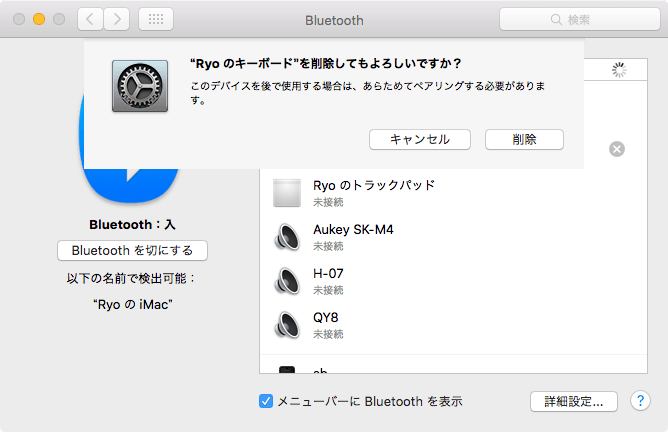Select the Ryo のトラックパッド device icon
The image size is (668, 432).
coord(287,193)
